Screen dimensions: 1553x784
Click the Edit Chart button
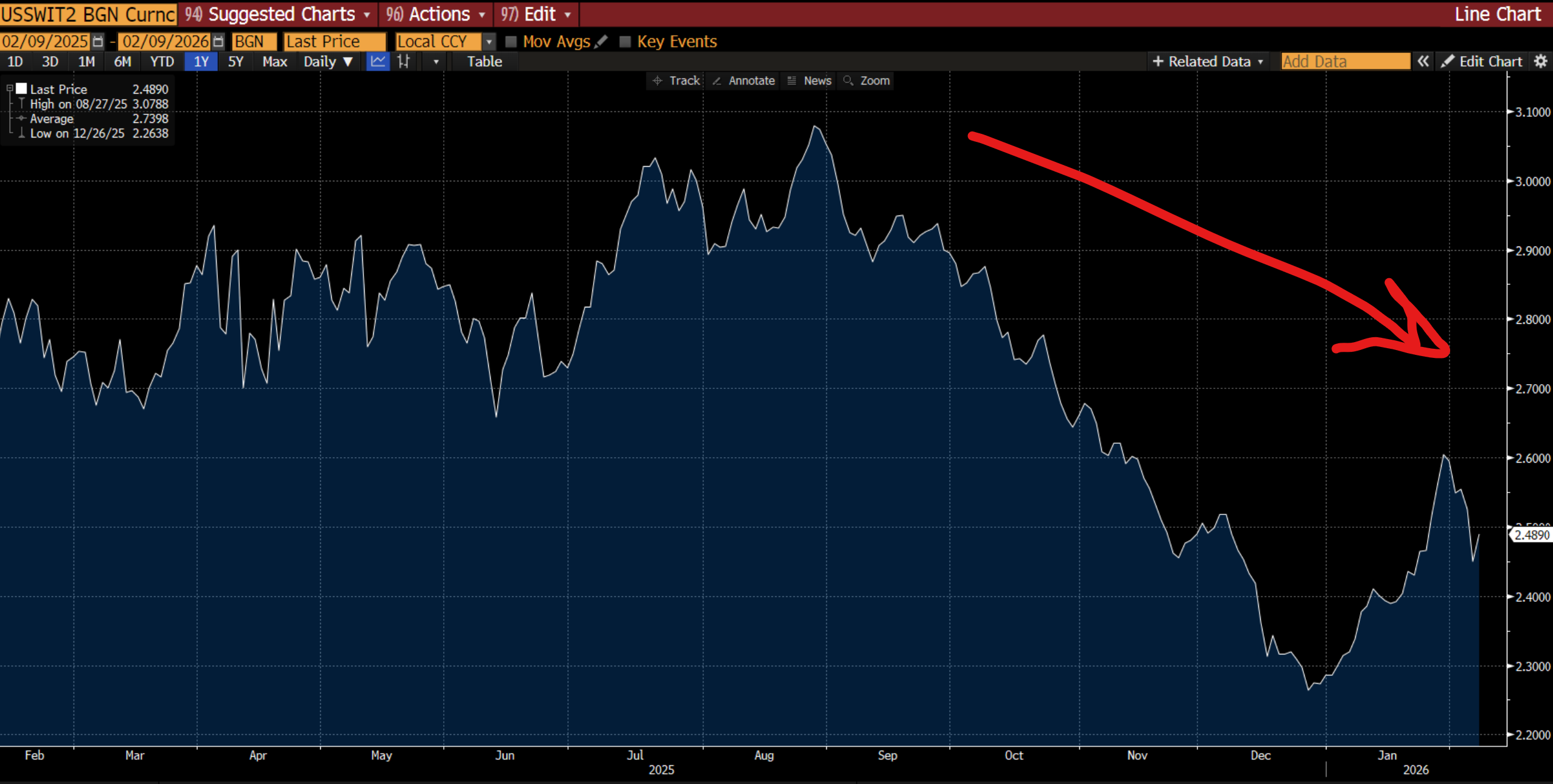tap(1482, 61)
